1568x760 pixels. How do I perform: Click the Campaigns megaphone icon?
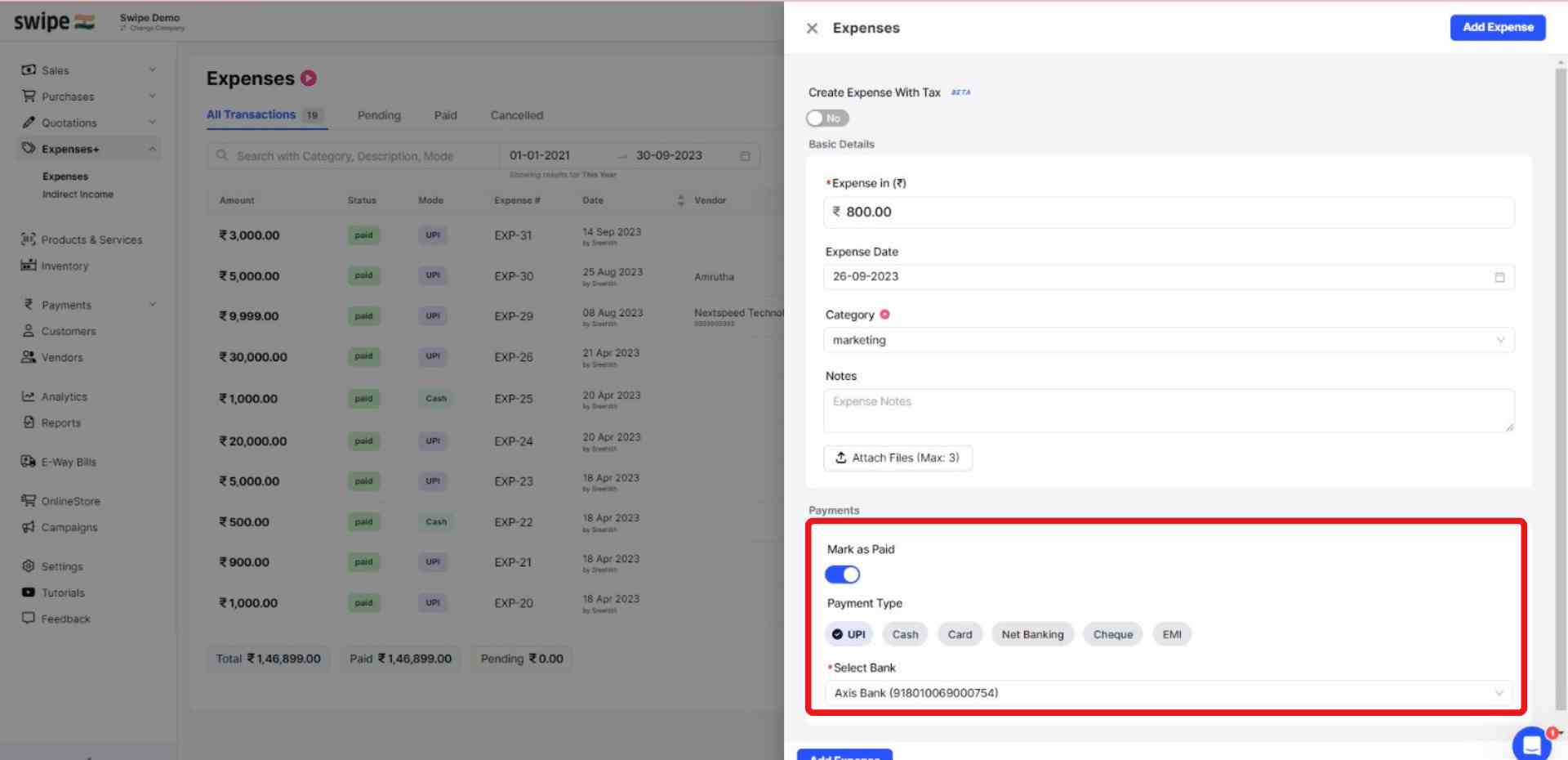(x=29, y=526)
